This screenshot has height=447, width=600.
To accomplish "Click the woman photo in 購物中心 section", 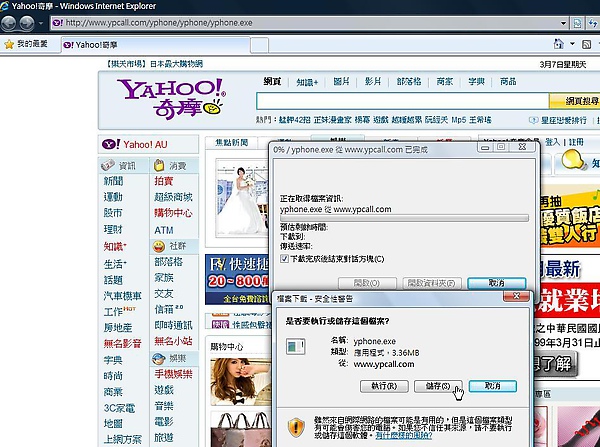I will click(x=240, y=382).
